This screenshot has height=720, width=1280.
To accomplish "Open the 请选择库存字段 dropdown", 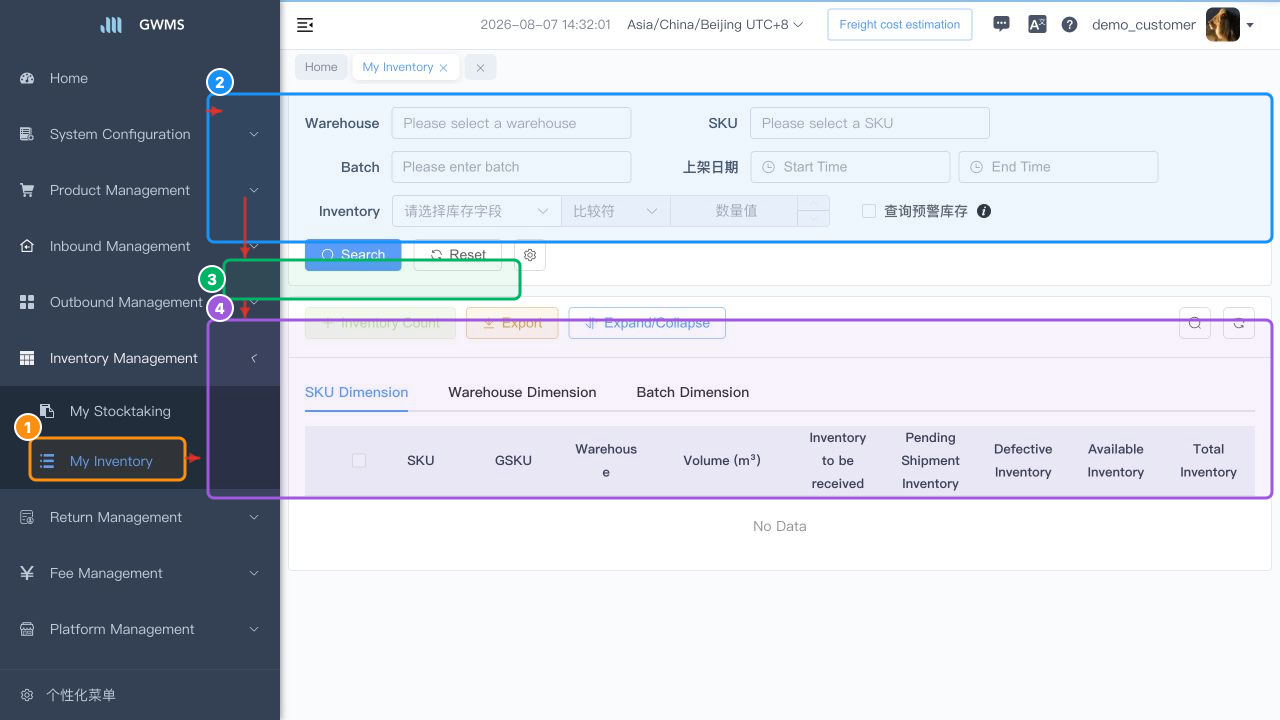I will 476,211.
